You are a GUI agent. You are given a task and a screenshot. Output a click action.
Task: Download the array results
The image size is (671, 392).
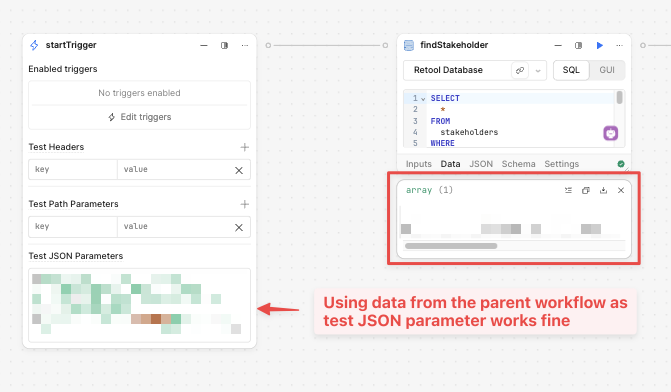coord(603,190)
